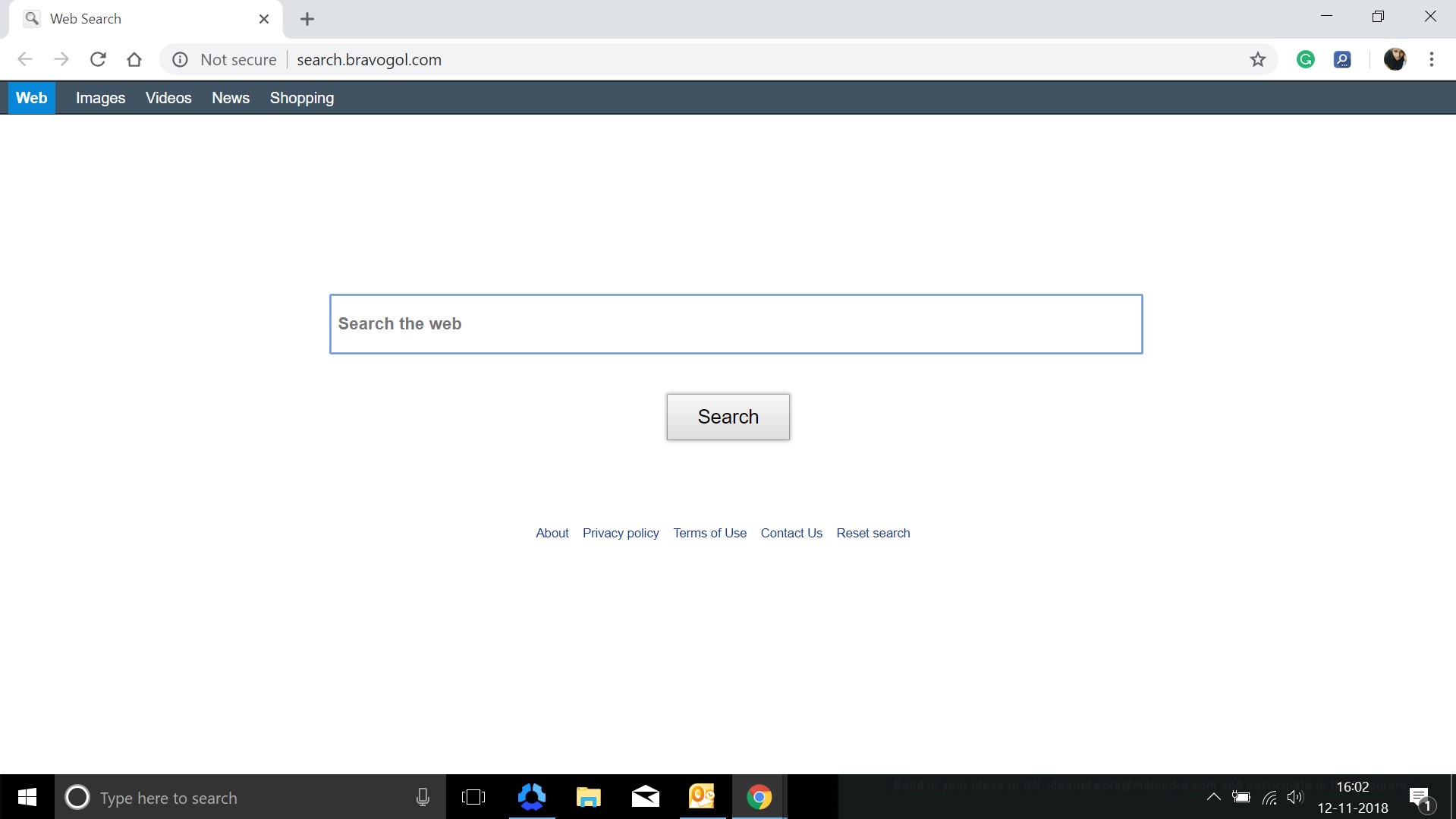Viewport: 1456px width, 819px height.
Task: Switch to the Images search tab
Action: pos(100,97)
